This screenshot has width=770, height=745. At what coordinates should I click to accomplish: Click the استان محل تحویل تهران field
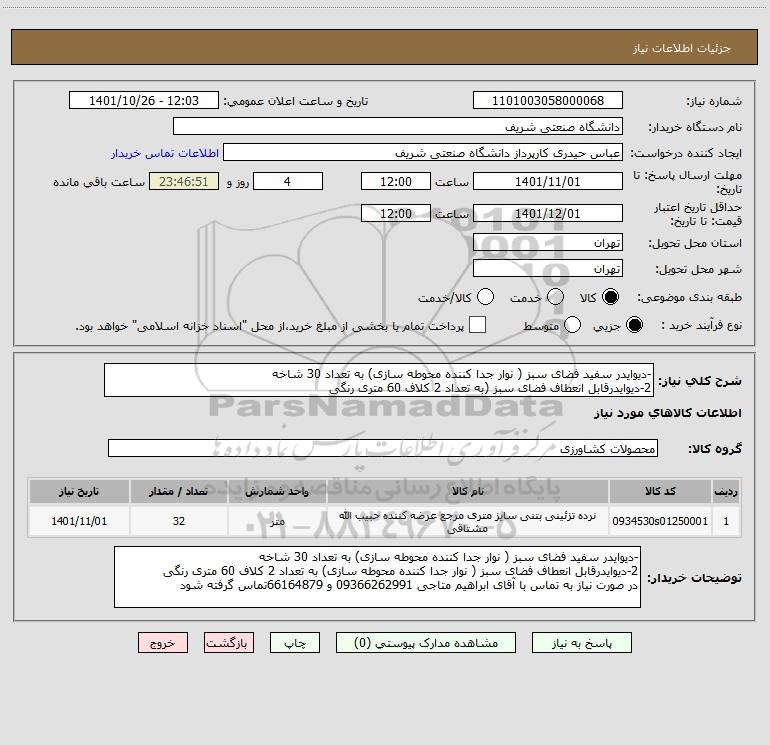(x=548, y=242)
